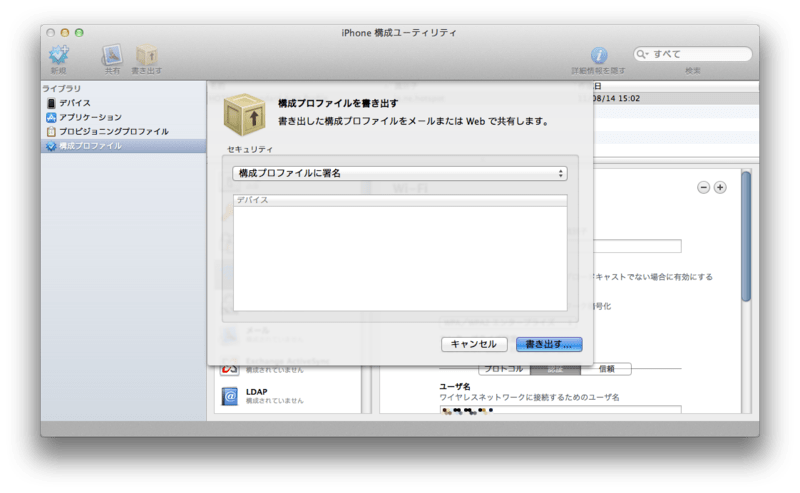Viewport: 800px width, 493px height.
Task: Open the 構成プロファイルに署名 security dropdown
Action: click(400, 173)
